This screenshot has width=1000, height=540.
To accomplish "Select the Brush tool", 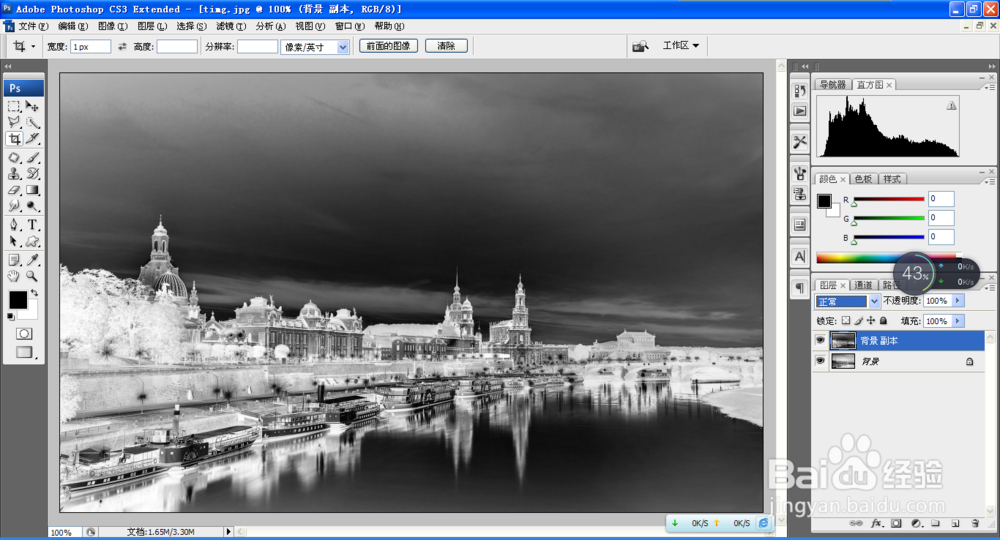I will (32, 157).
